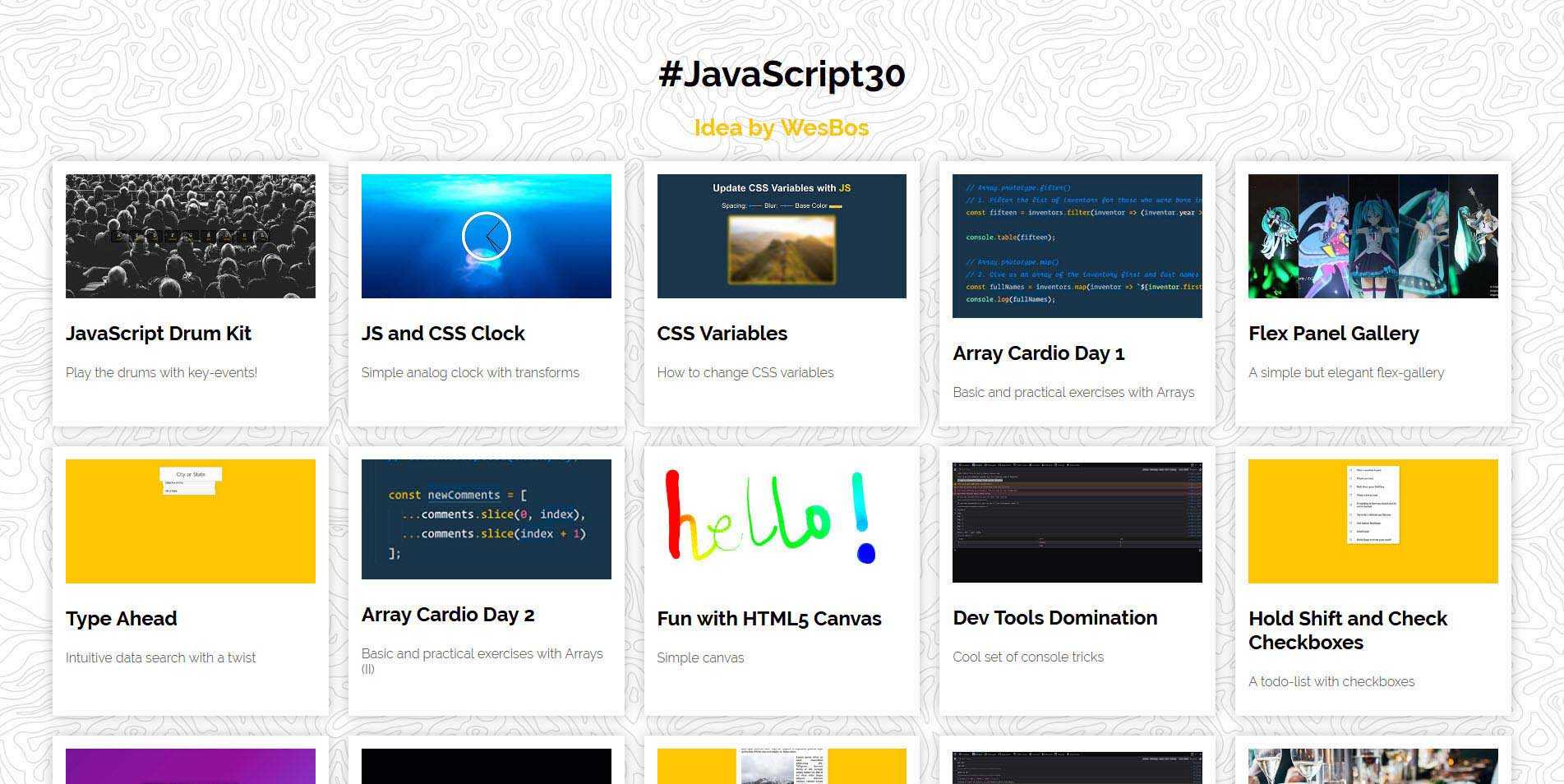Open the 'hello!' canvas drawing thumbnail

[x=782, y=521]
